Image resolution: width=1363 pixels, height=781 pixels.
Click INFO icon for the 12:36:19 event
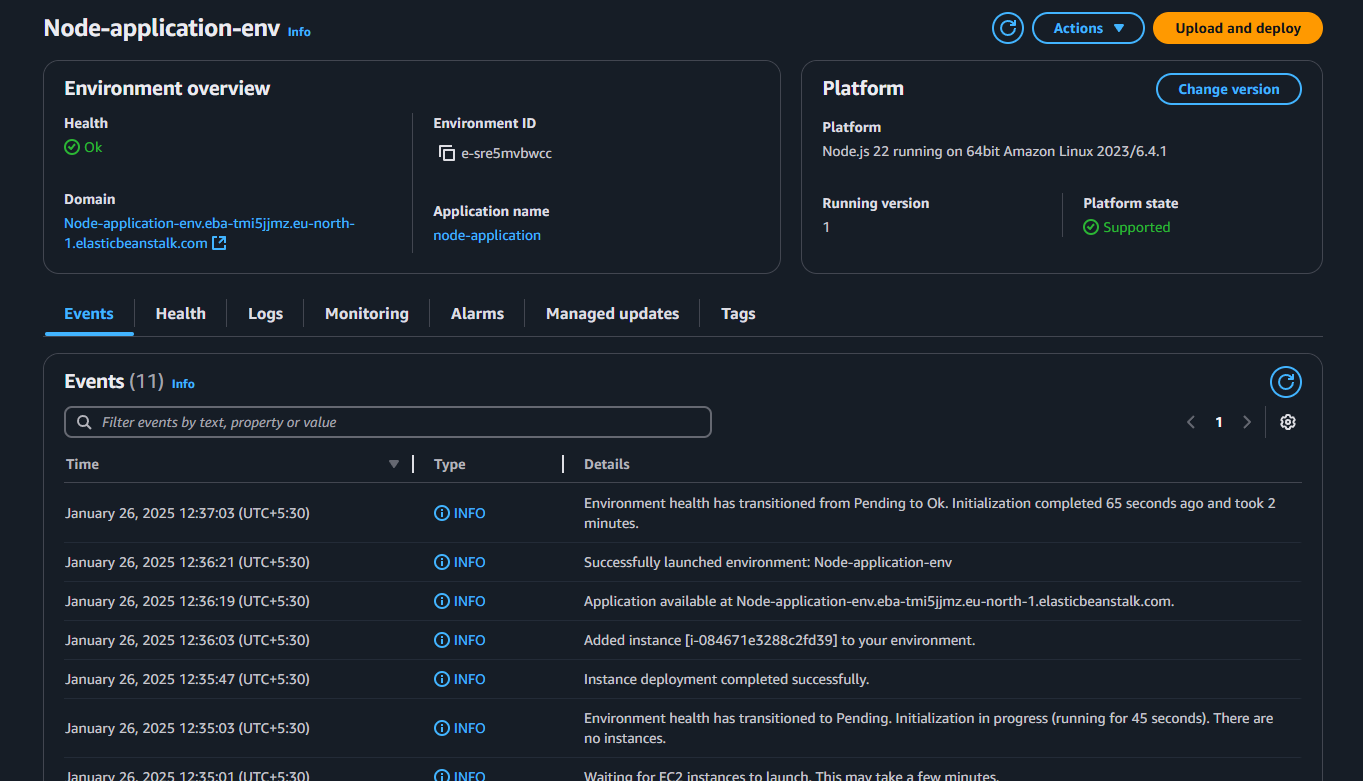coord(441,601)
